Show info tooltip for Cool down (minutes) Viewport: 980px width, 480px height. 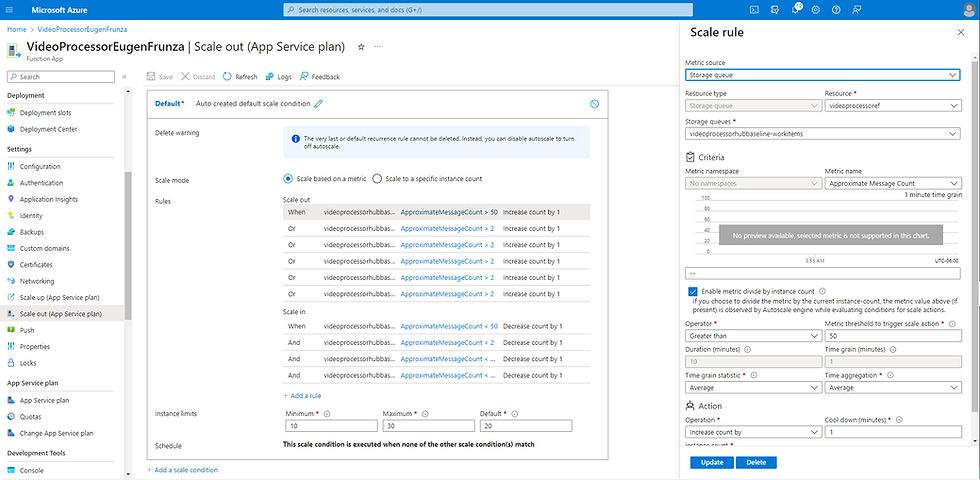899,420
